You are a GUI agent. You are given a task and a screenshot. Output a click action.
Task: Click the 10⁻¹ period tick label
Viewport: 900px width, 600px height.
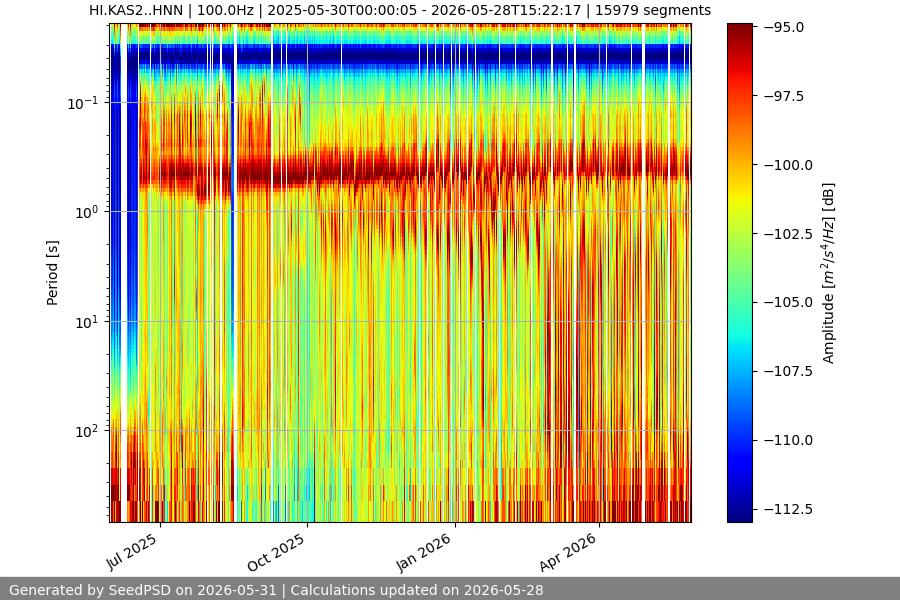coord(83,103)
